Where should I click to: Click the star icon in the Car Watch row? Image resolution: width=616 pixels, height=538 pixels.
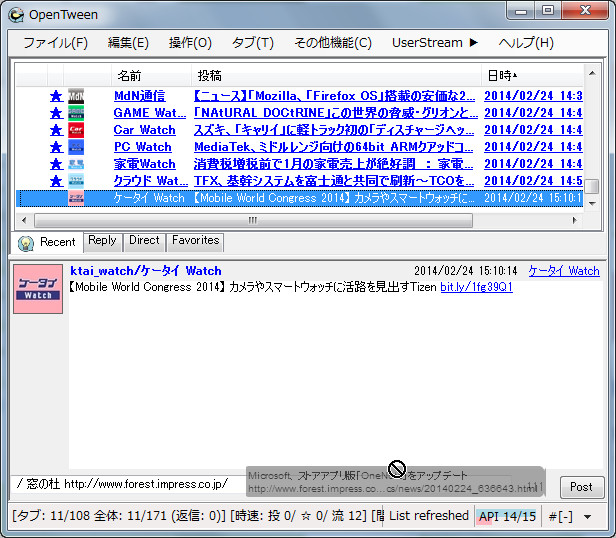click(56, 130)
